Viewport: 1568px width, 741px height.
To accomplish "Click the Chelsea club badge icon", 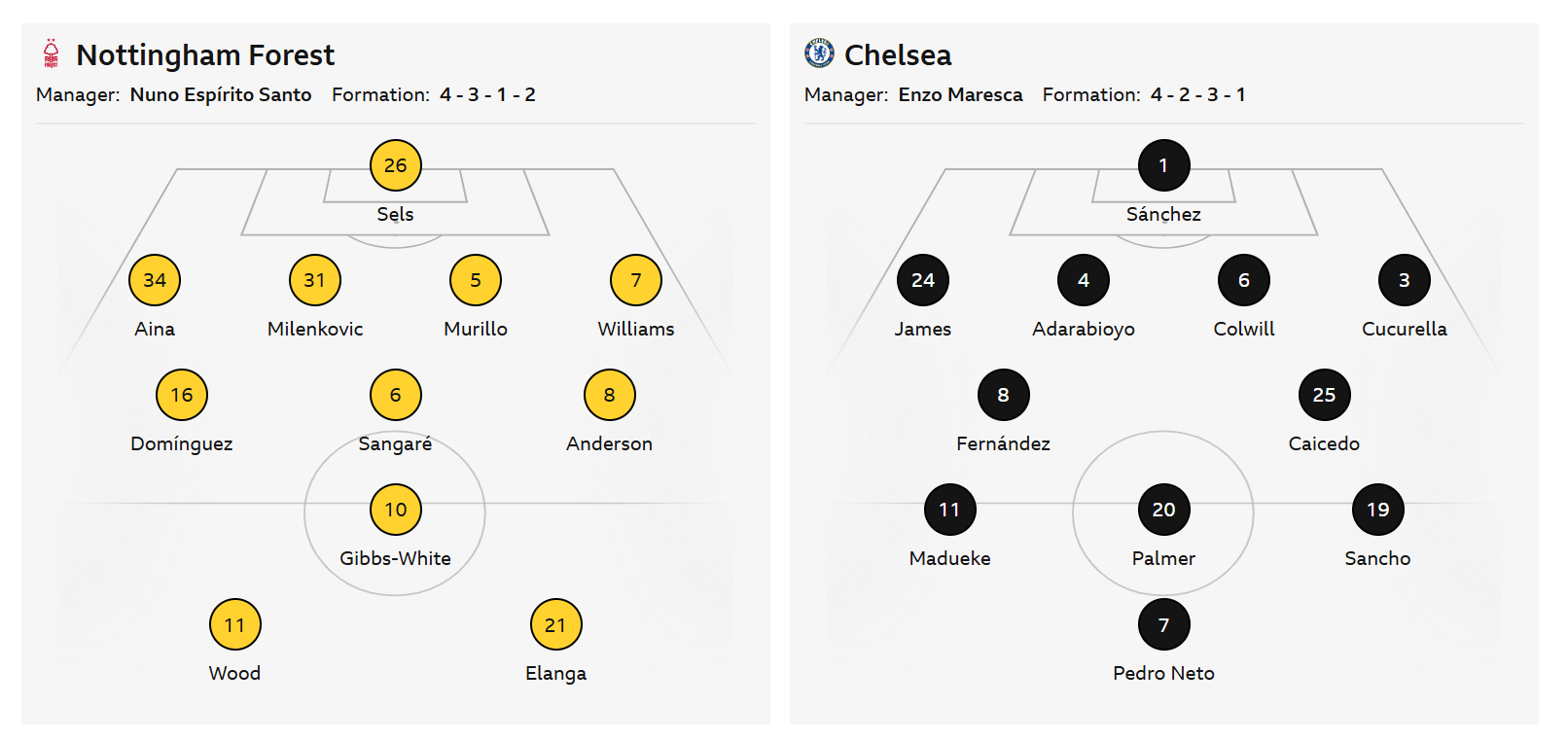I will click(x=819, y=53).
